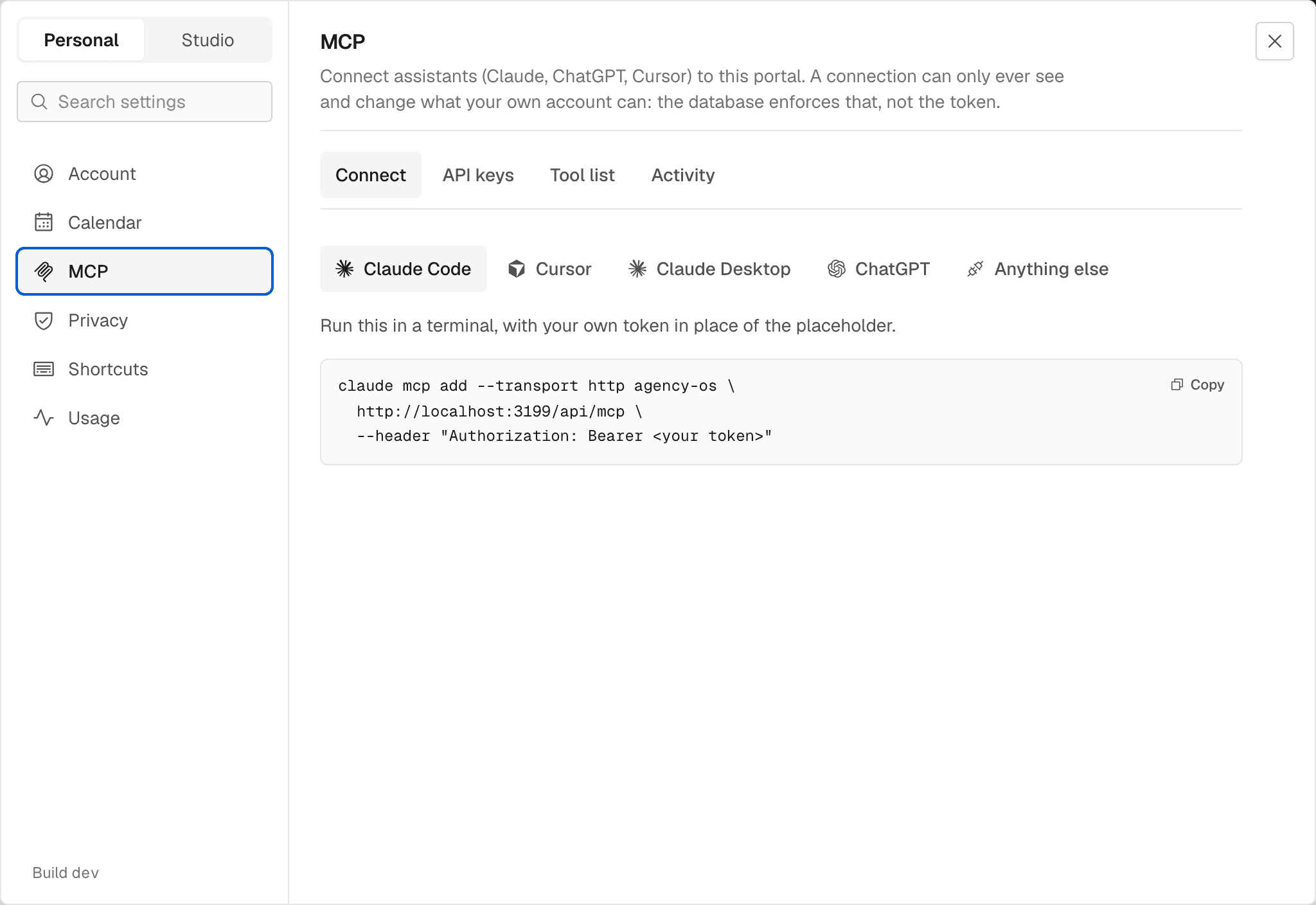The width and height of the screenshot is (1316, 905).
Task: Choose the Anything else label
Action: [x=1051, y=269]
